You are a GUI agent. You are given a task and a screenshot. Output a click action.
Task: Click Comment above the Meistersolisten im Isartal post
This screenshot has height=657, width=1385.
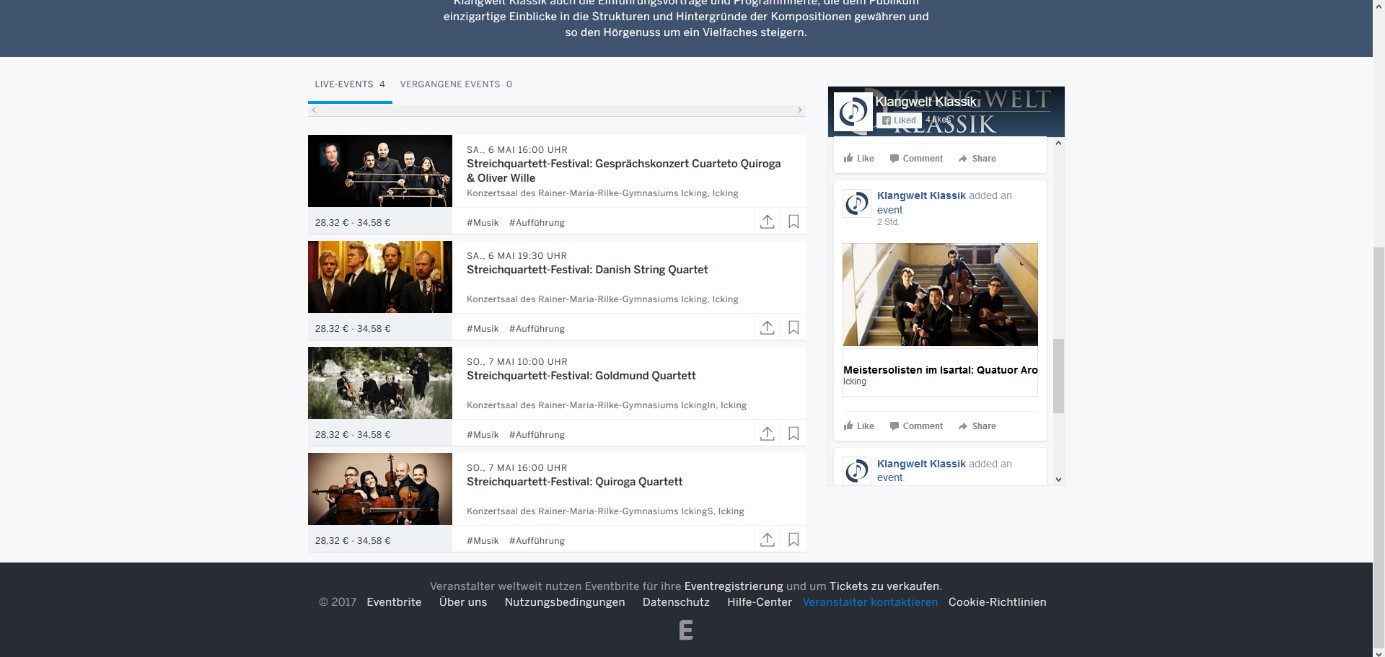click(x=916, y=158)
